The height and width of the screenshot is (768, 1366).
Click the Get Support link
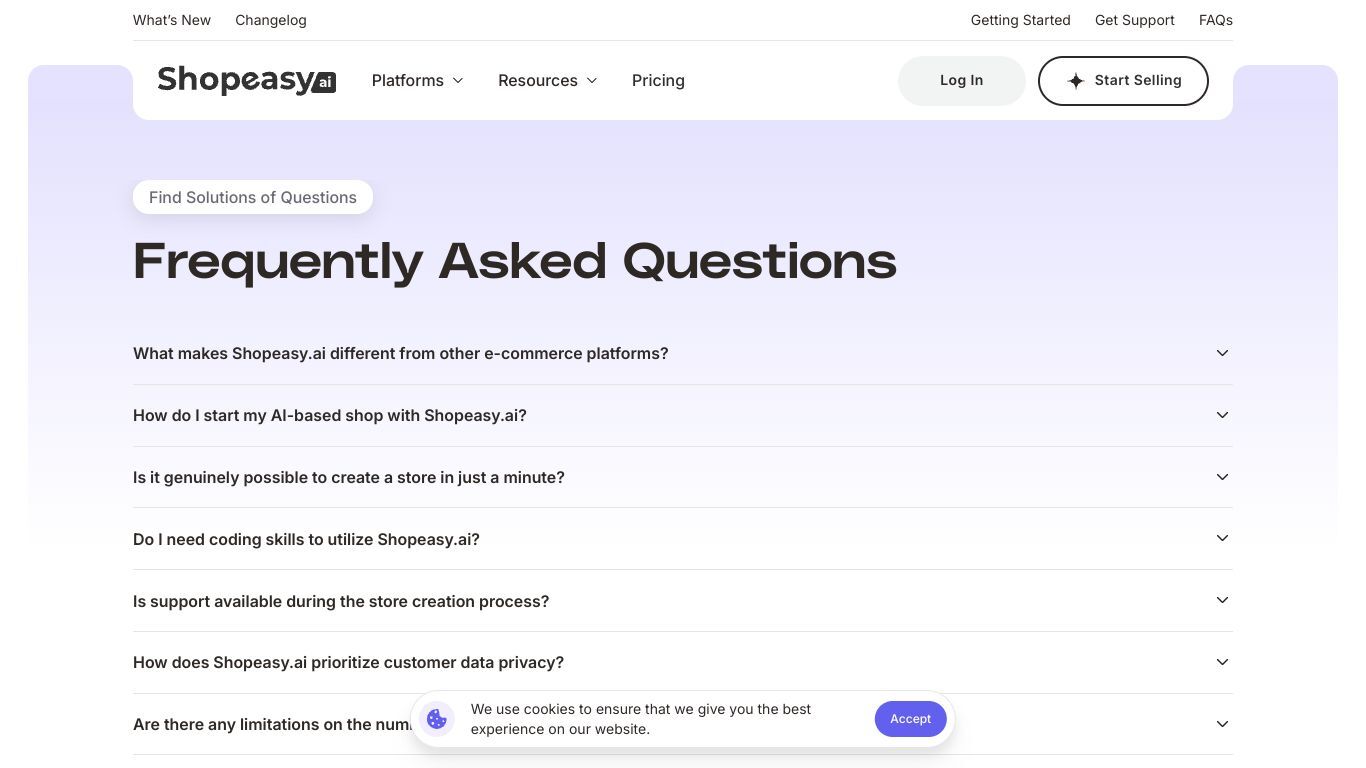click(x=1134, y=20)
